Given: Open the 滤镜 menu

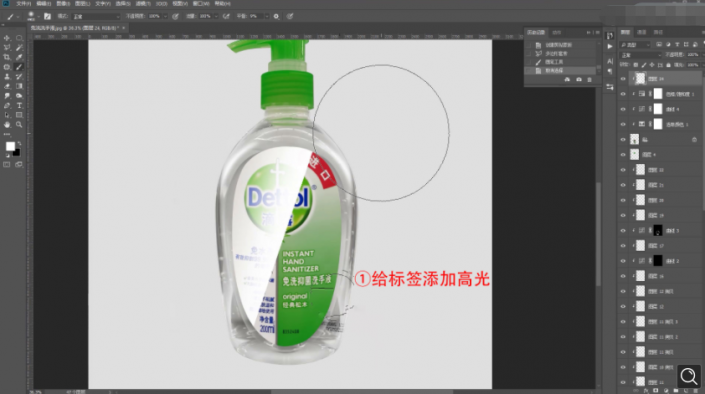Looking at the screenshot, I should point(143,4).
